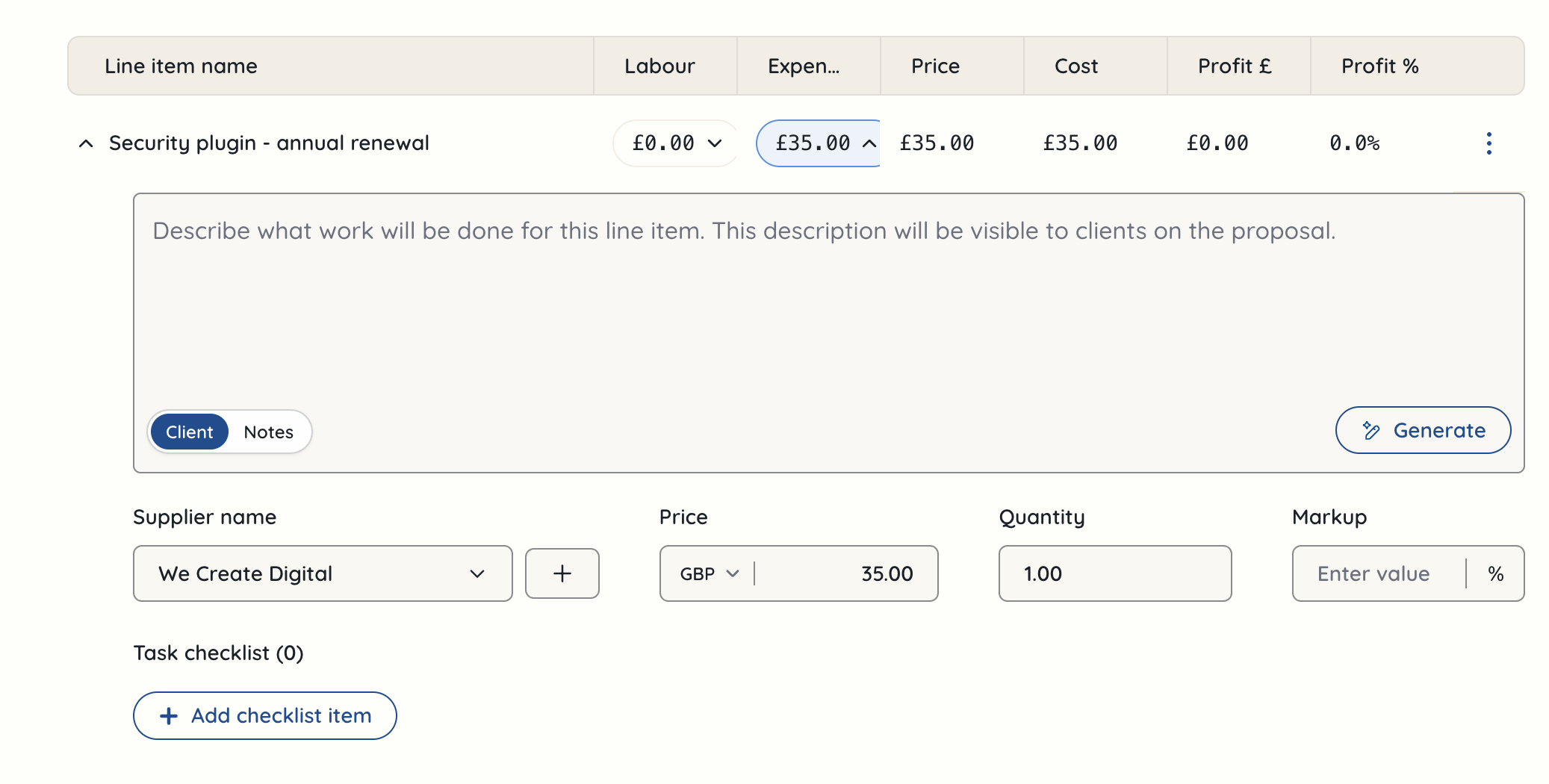
Task: Click the magic wand Generate icon
Action: pos(1370,430)
